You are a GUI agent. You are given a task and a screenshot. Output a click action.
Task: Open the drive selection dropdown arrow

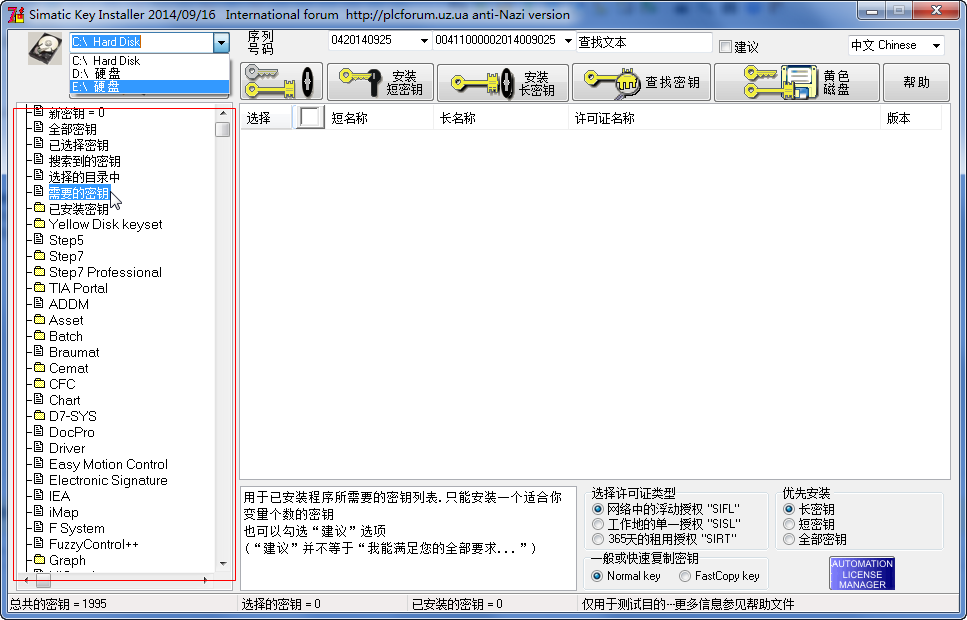(x=221, y=43)
